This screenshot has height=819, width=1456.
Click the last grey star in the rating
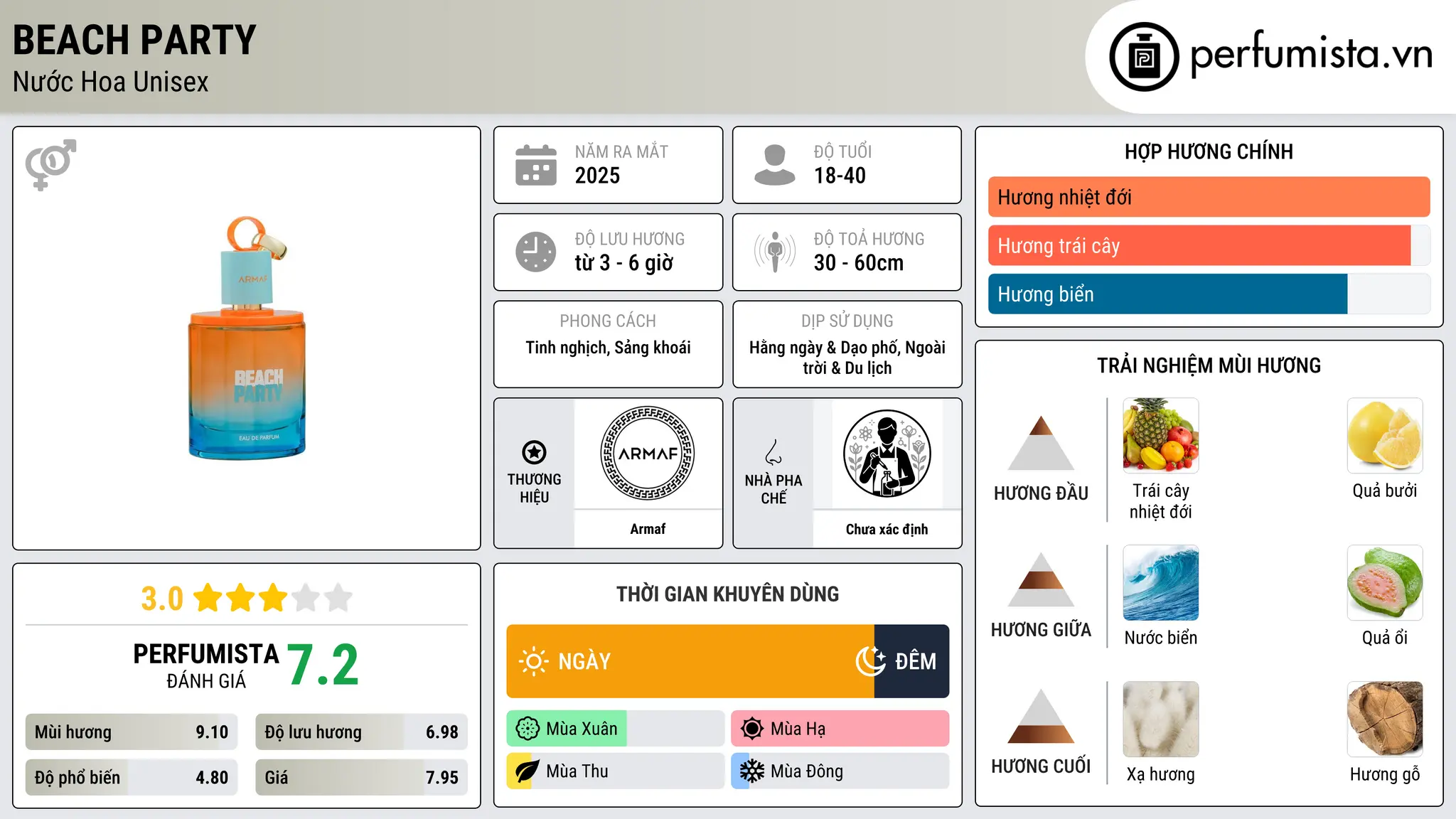(338, 598)
